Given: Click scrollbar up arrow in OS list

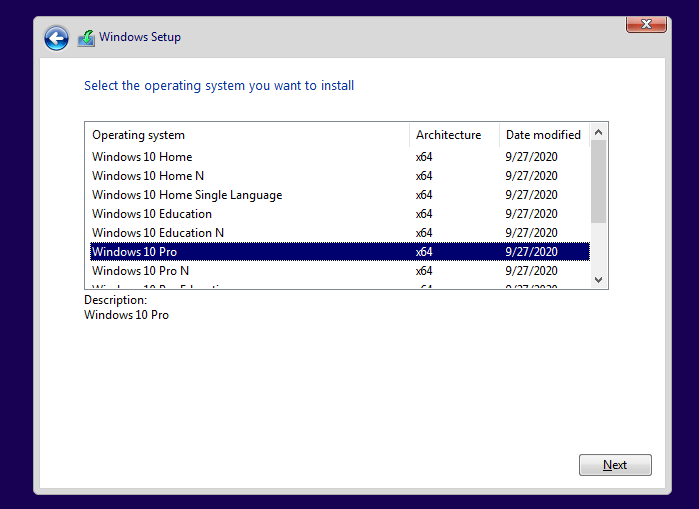Looking at the screenshot, I should pyautogui.click(x=598, y=132).
